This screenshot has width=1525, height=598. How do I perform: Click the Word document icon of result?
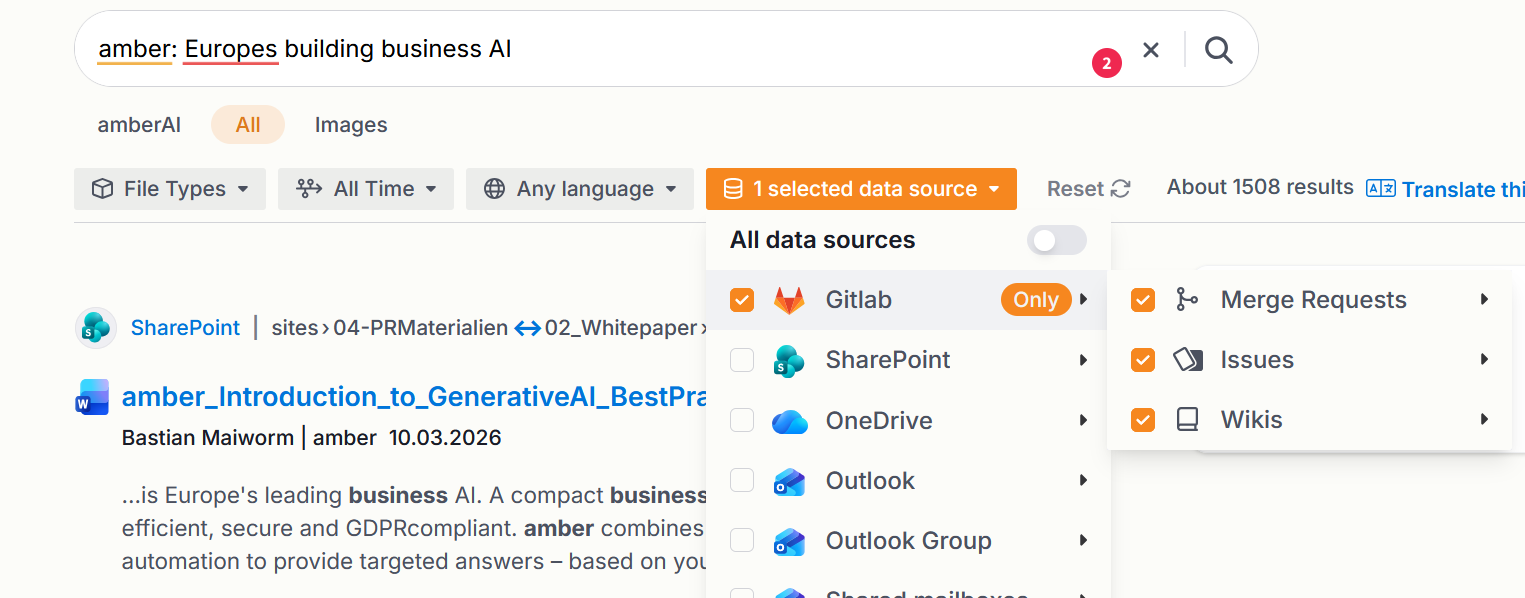click(x=92, y=397)
